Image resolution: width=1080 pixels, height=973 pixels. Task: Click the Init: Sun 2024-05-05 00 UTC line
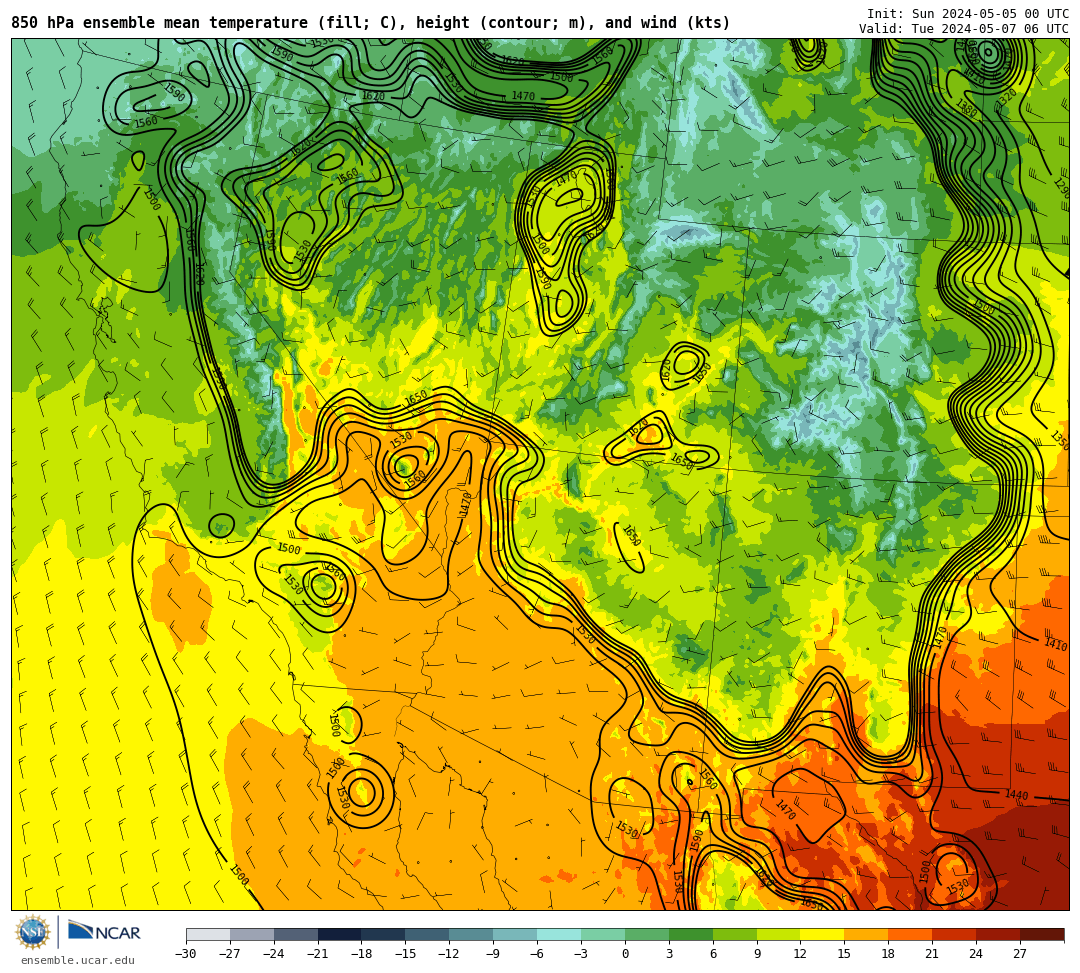[x=968, y=14]
